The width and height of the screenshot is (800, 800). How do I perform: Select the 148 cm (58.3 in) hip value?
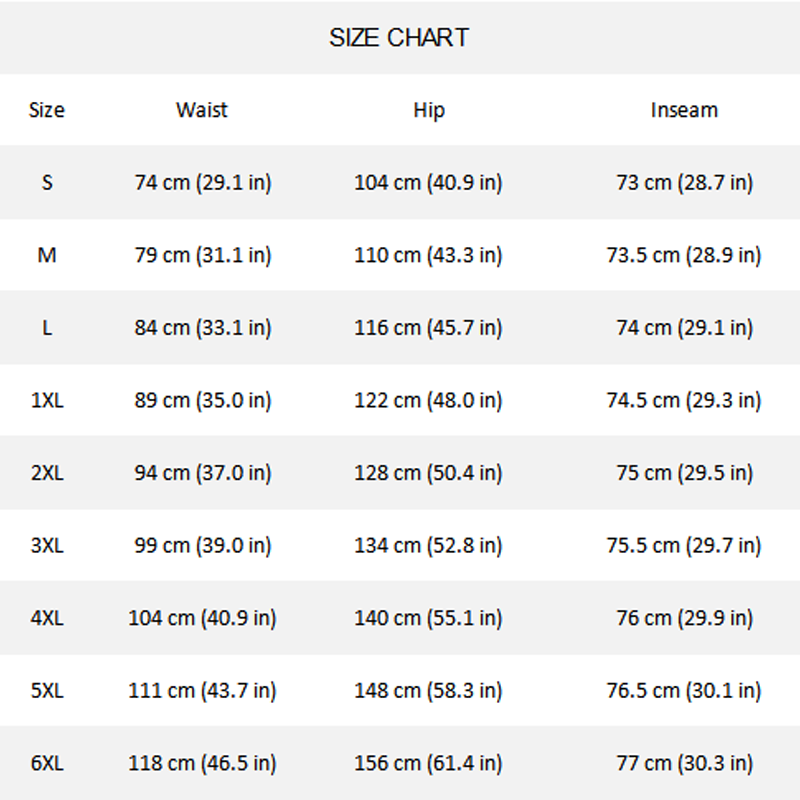coord(428,691)
